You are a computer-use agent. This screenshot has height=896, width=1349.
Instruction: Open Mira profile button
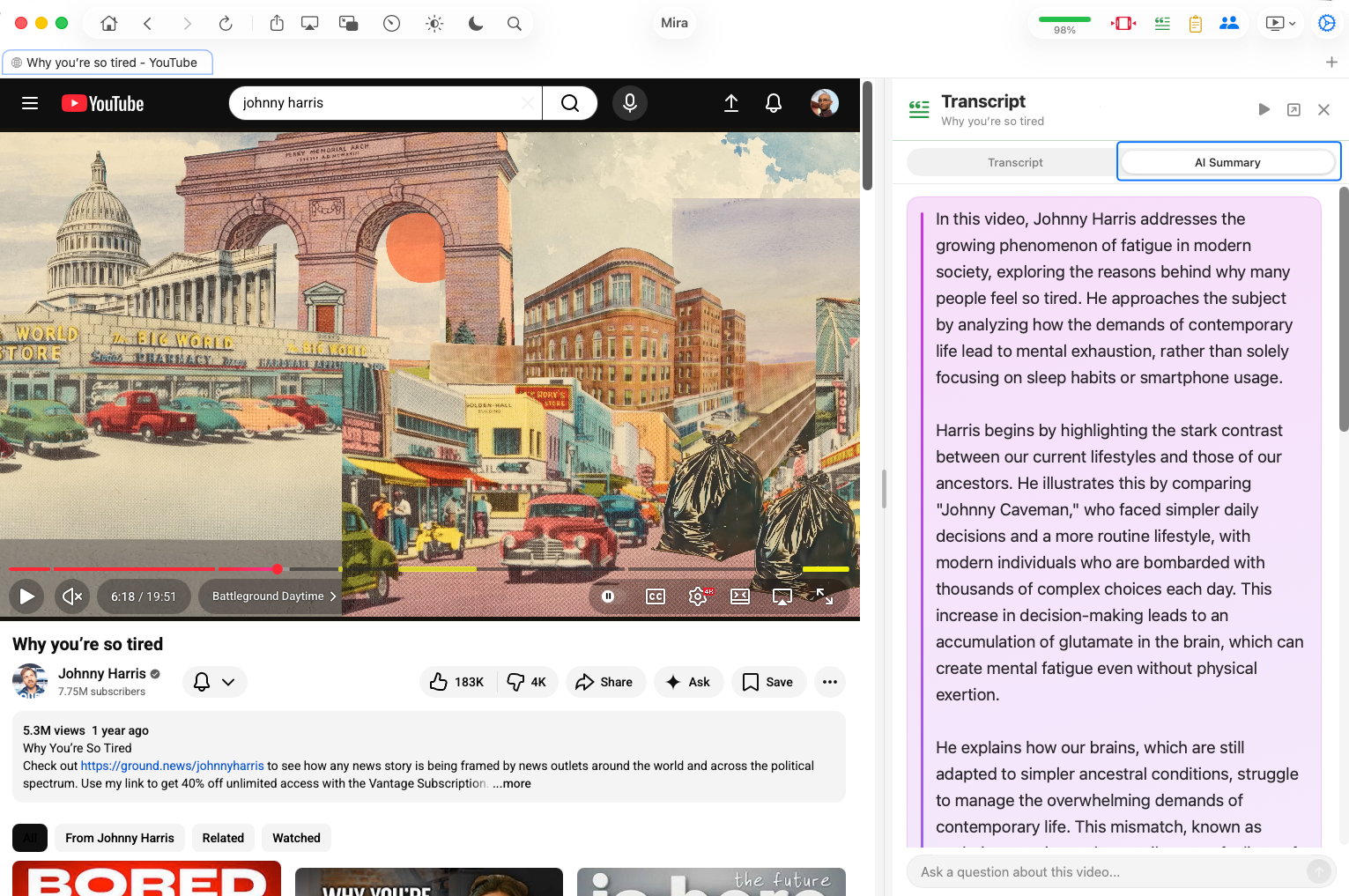click(x=674, y=23)
